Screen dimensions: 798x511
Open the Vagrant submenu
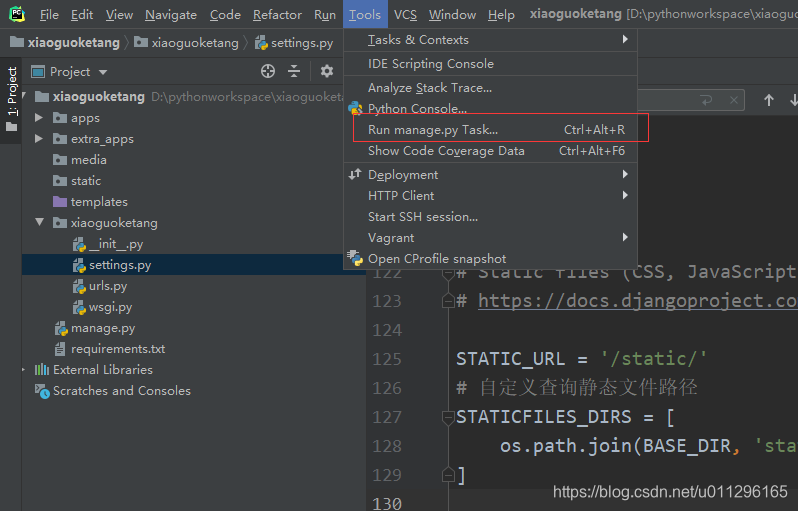tap(491, 238)
